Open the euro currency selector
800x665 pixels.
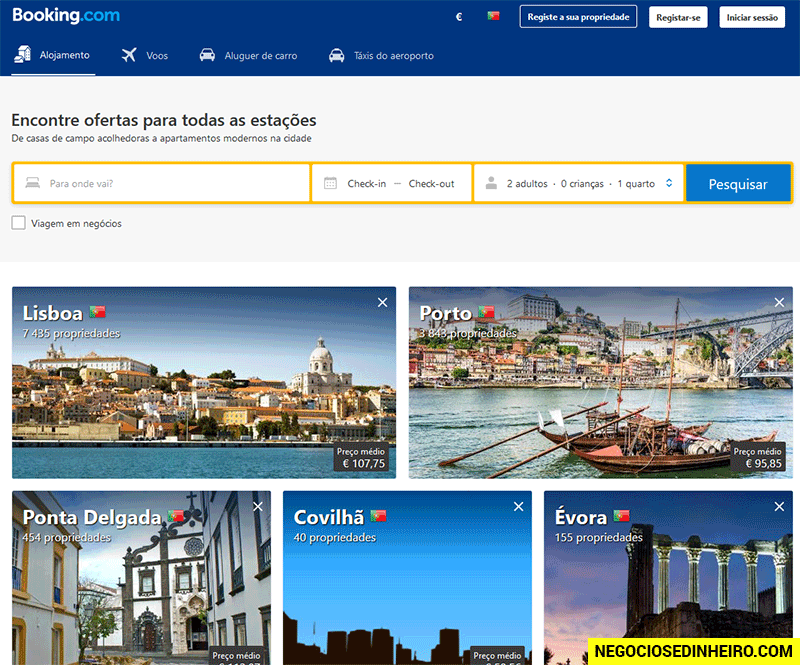coord(459,17)
